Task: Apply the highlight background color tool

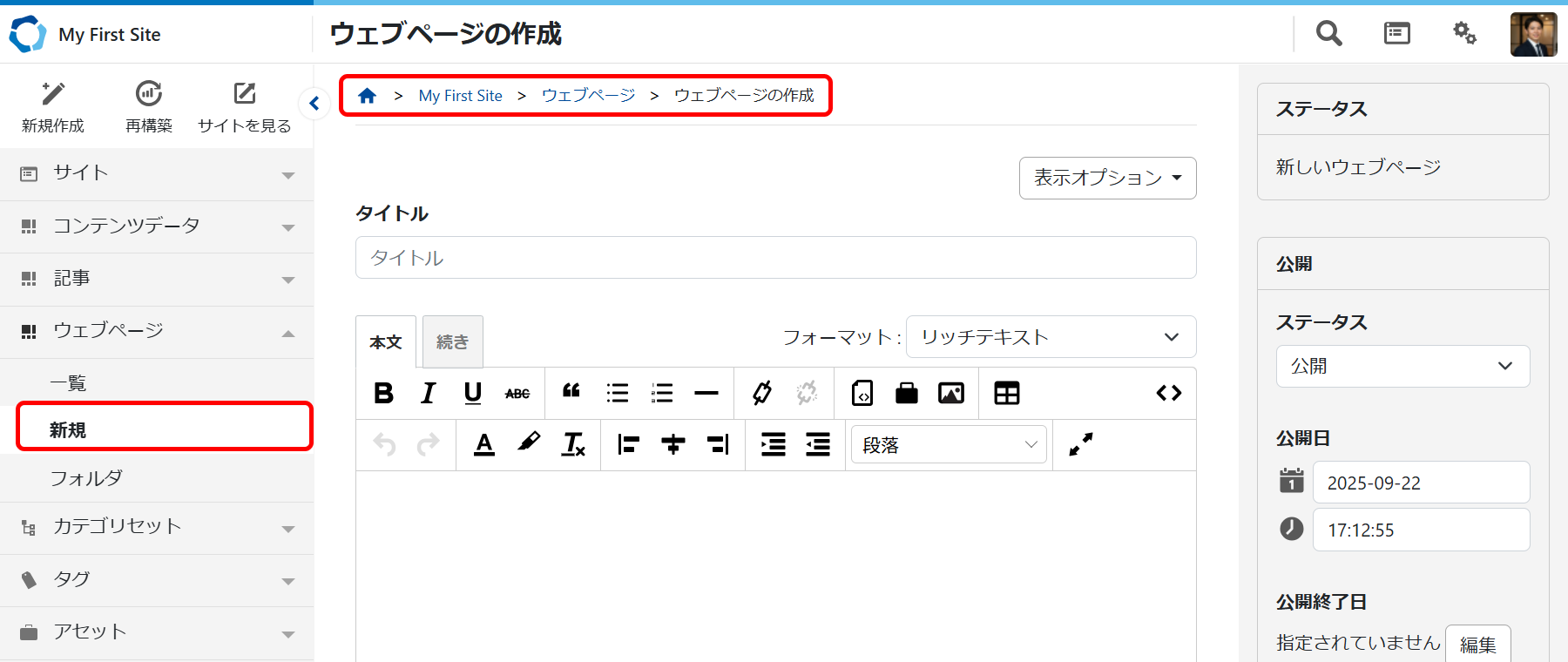Action: pyautogui.click(x=528, y=443)
